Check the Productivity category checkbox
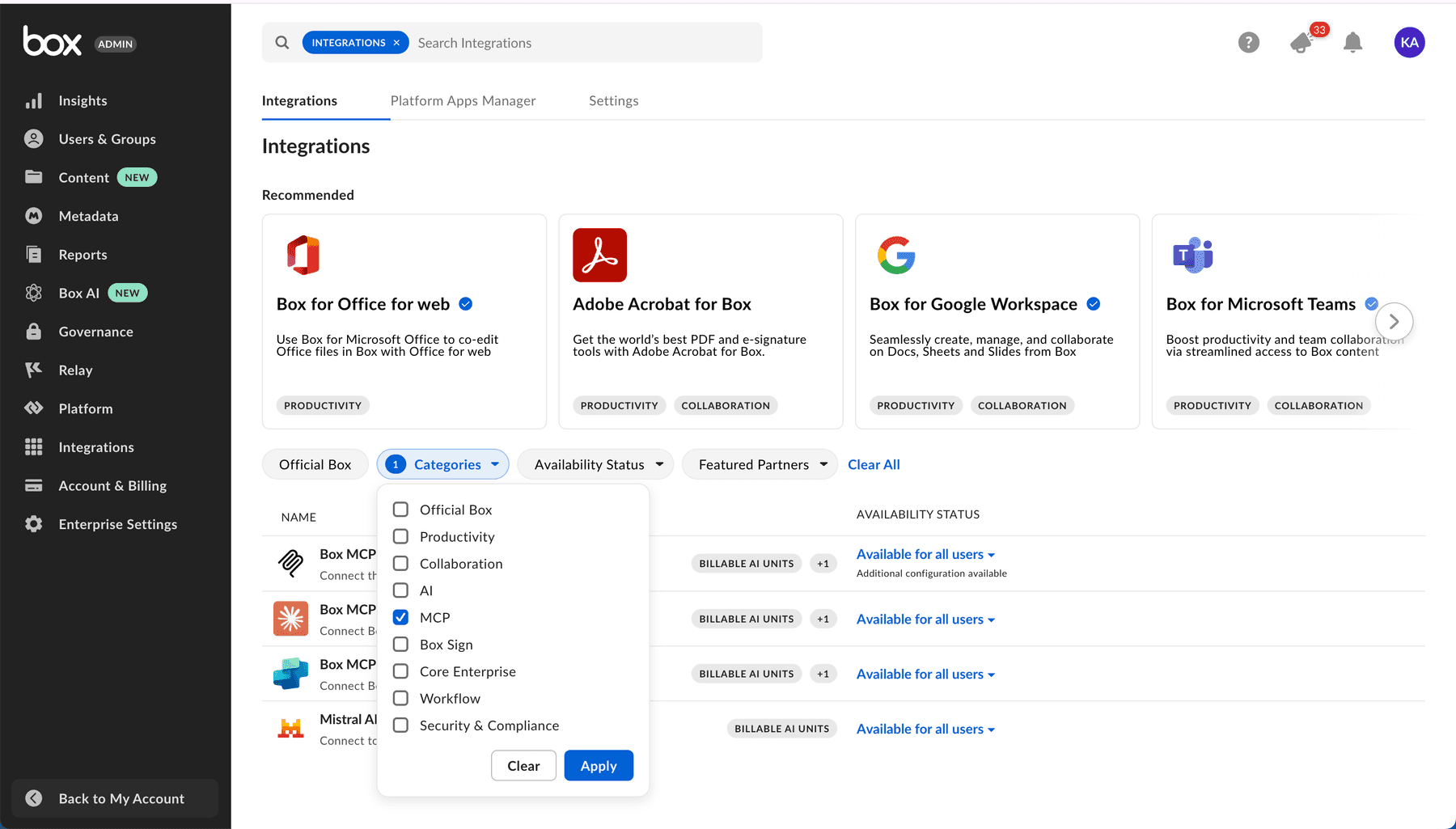This screenshot has width=1456, height=829. tap(400, 536)
